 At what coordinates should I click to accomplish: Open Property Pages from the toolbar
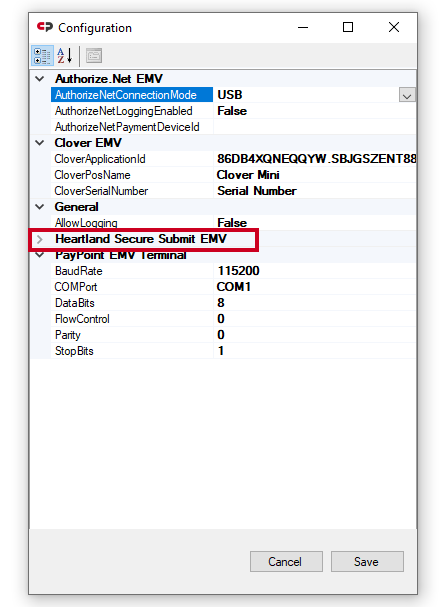click(x=94, y=56)
